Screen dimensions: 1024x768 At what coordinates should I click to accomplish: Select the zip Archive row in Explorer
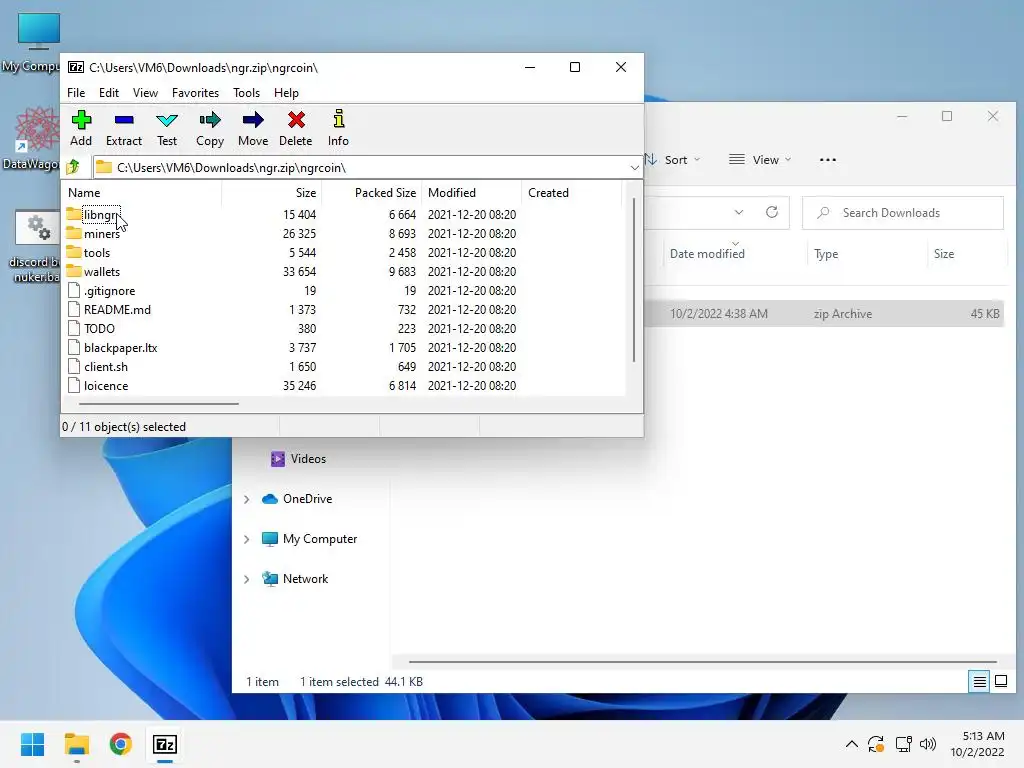pyautogui.click(x=824, y=313)
